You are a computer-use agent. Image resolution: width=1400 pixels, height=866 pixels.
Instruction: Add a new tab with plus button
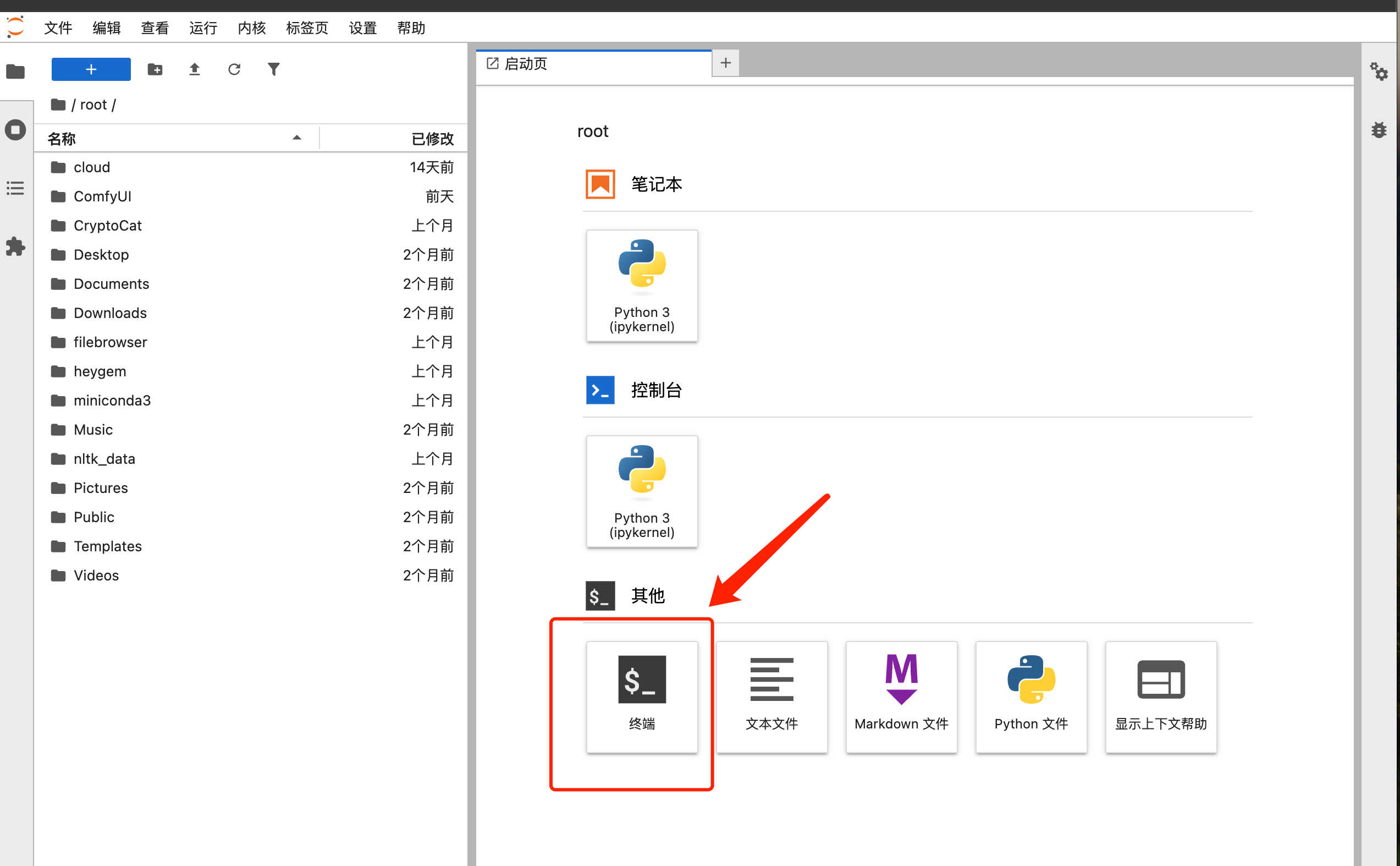click(x=725, y=62)
